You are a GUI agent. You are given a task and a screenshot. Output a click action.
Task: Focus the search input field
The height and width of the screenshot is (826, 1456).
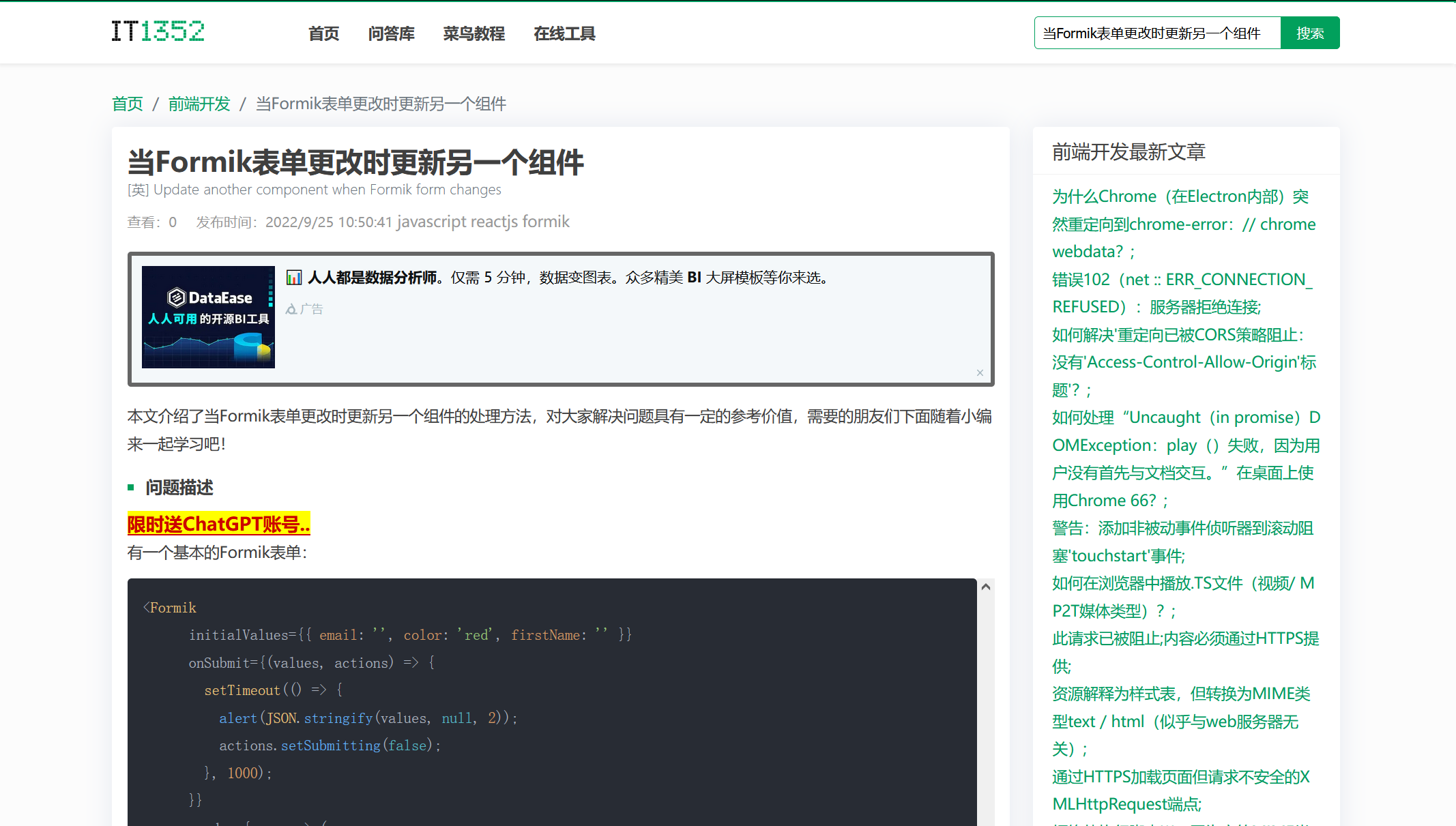(x=1156, y=33)
